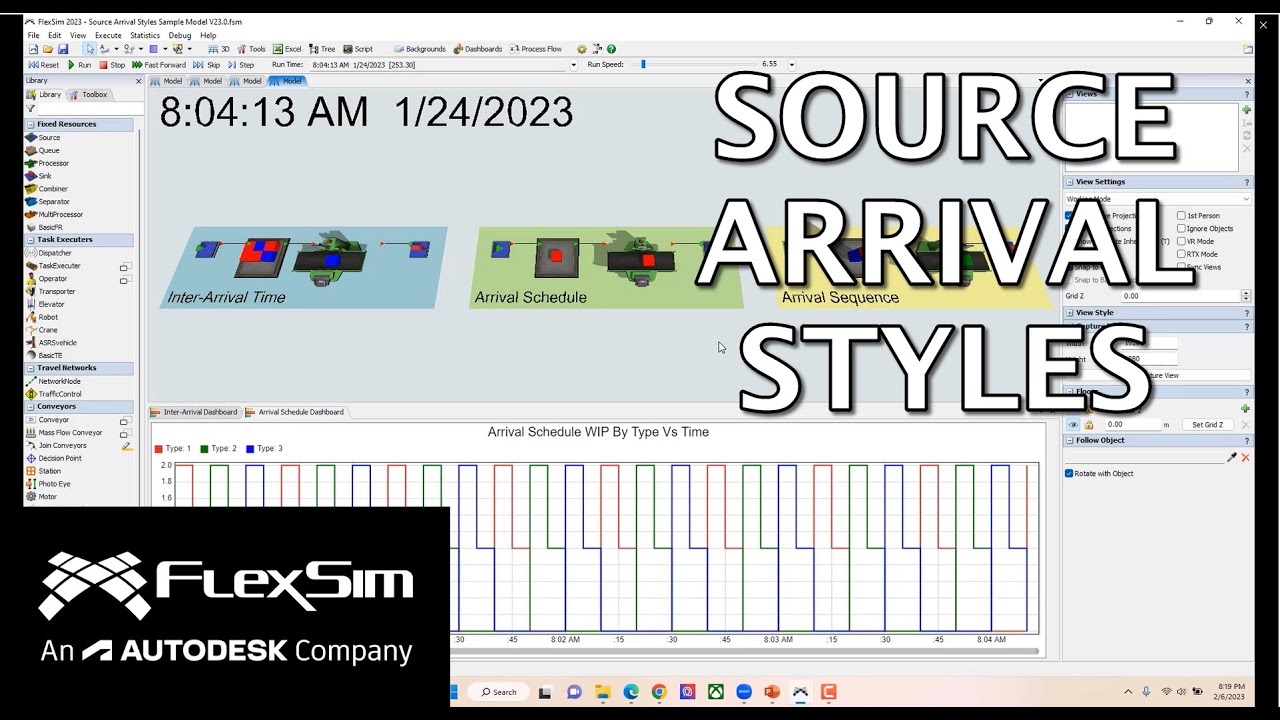
Task: Open a model file with folder icon
Action: (47, 49)
